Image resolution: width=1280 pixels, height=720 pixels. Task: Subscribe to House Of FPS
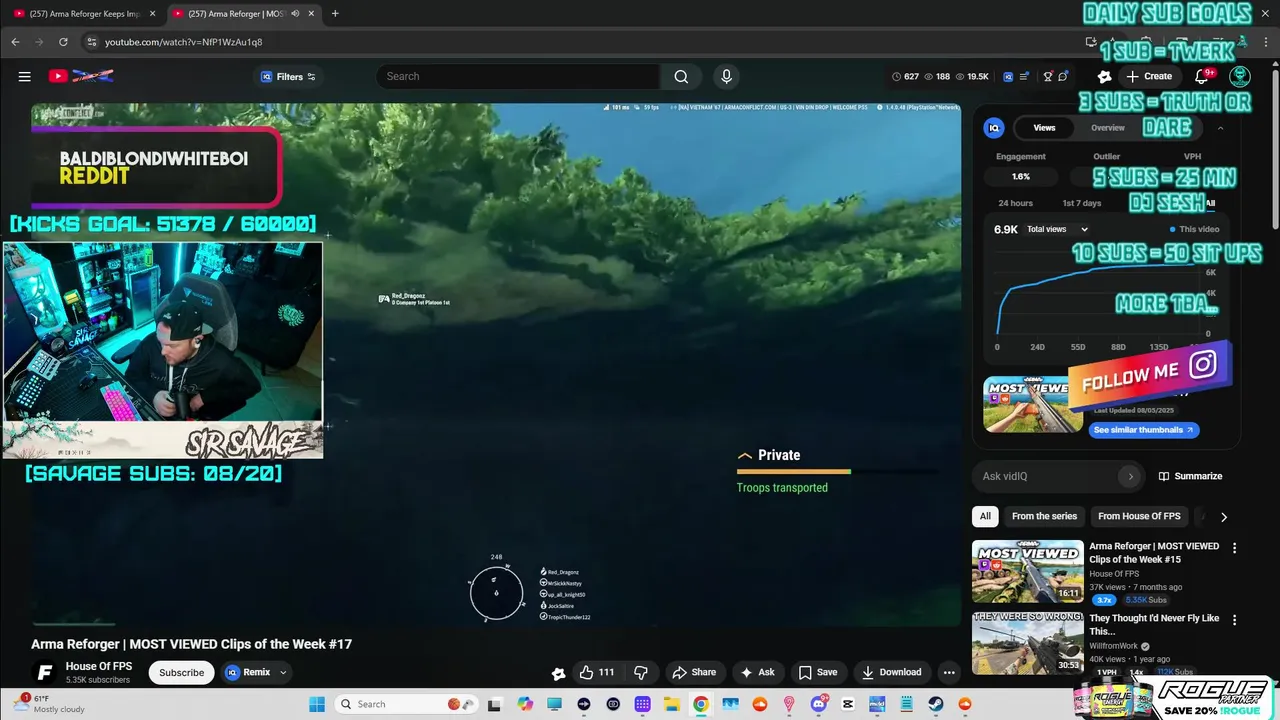pyautogui.click(x=182, y=672)
